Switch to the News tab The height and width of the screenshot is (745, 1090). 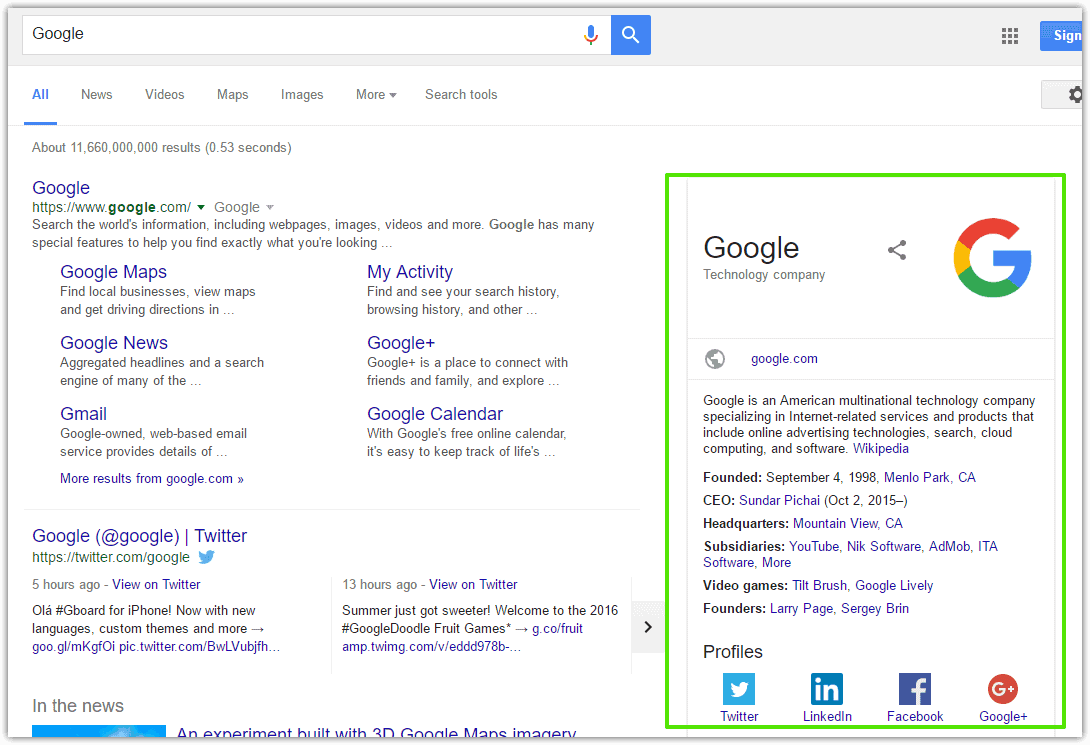[x=96, y=94]
